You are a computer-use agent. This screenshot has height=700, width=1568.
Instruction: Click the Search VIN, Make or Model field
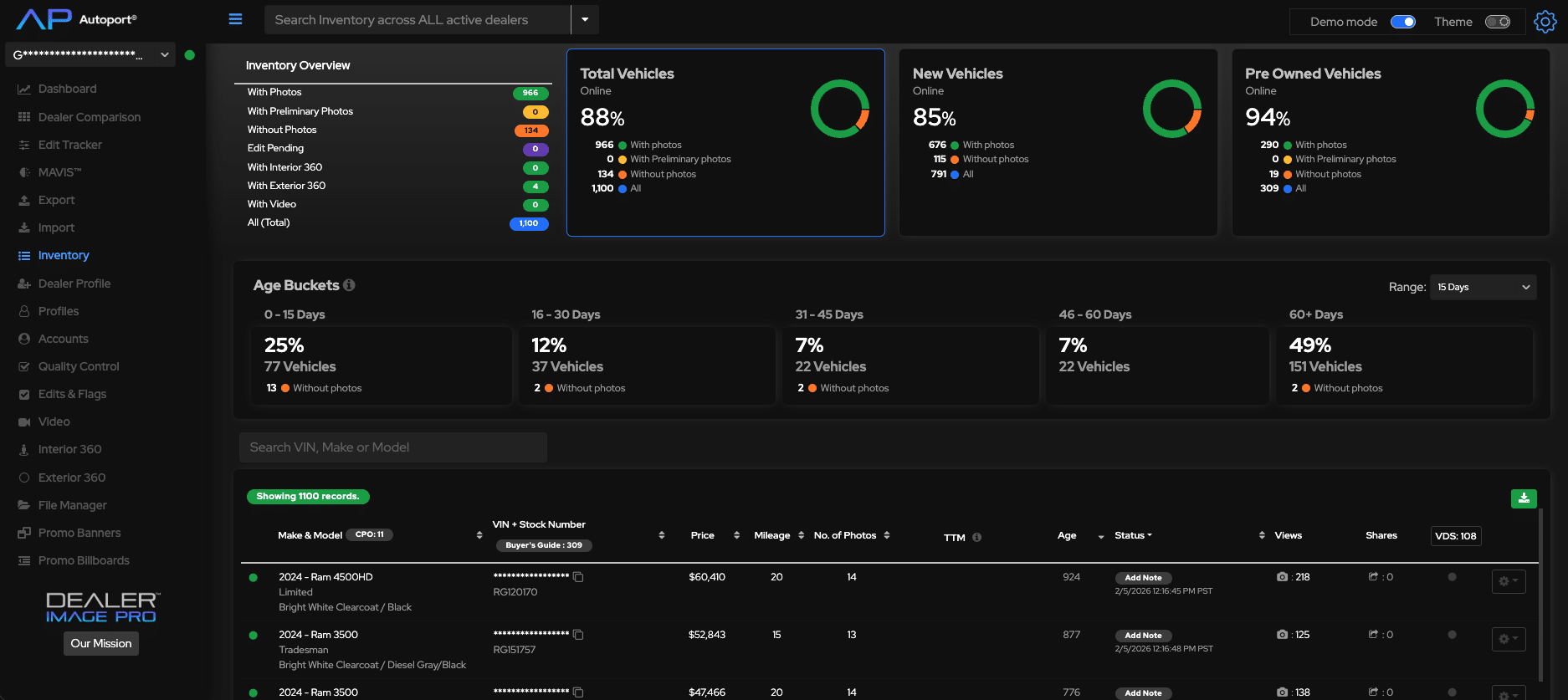pyautogui.click(x=392, y=447)
